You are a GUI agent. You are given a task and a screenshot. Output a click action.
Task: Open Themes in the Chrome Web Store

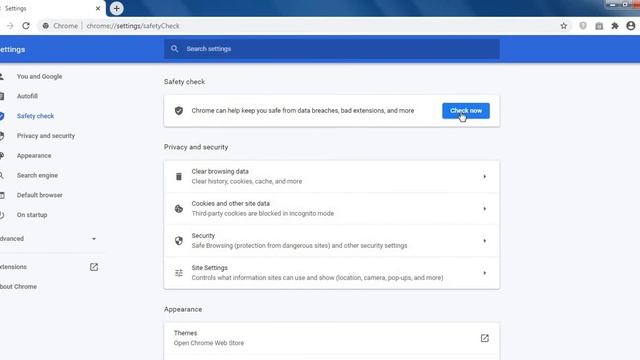(331, 338)
